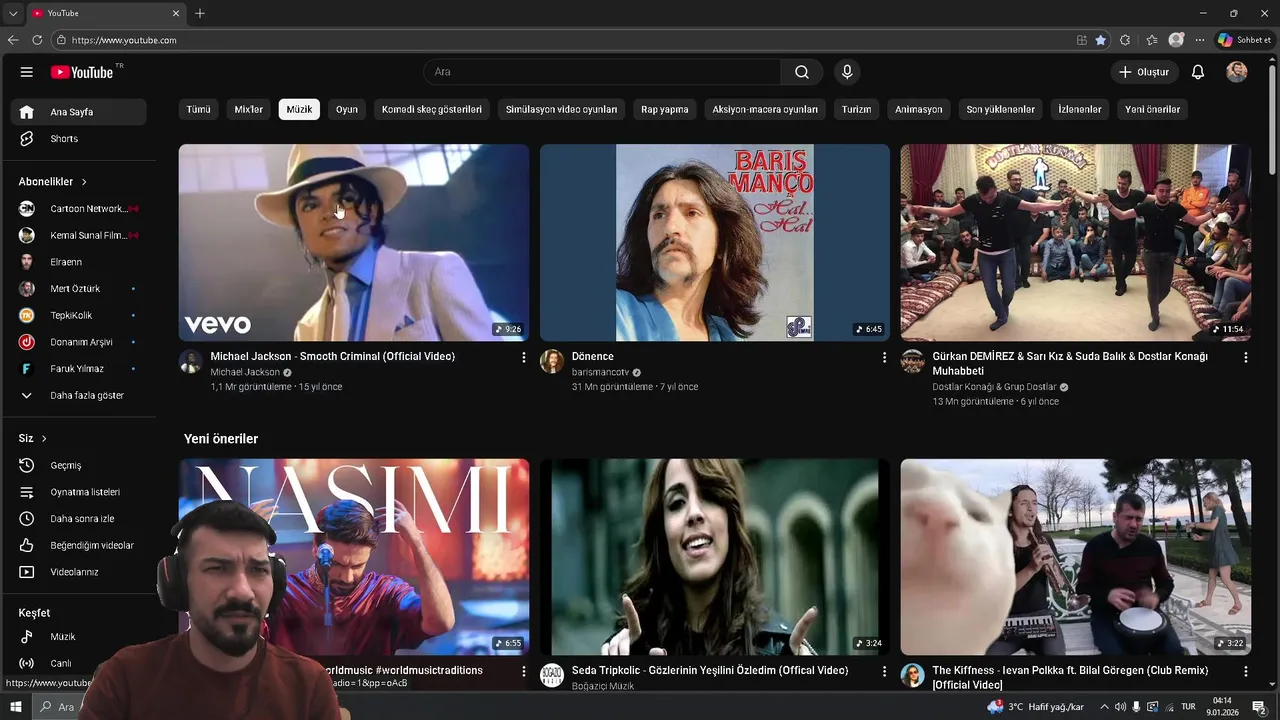
Task: Open Oynatma listeleri playlists
Action: [78, 492]
